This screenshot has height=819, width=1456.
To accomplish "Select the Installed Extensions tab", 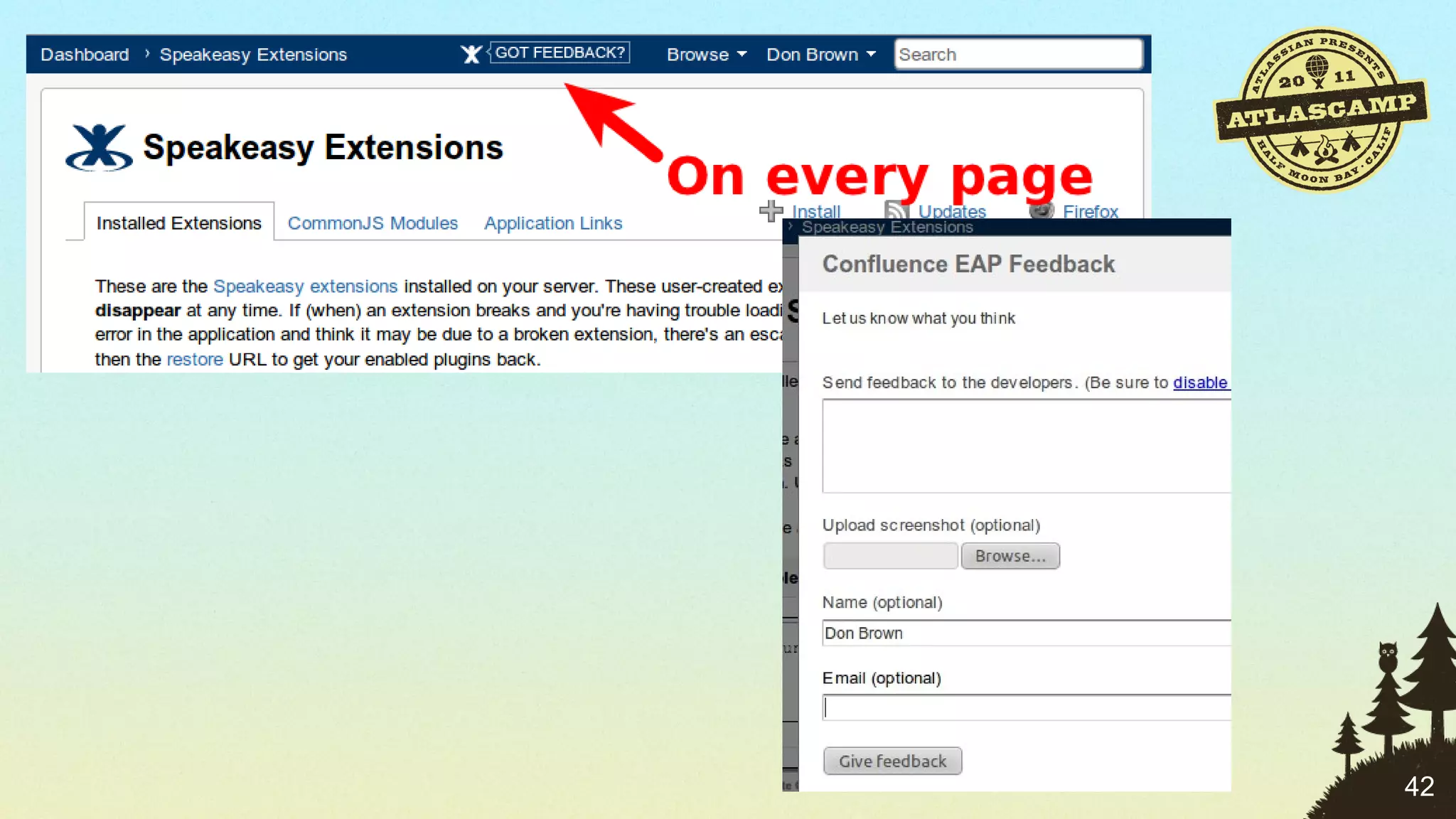I will [178, 223].
